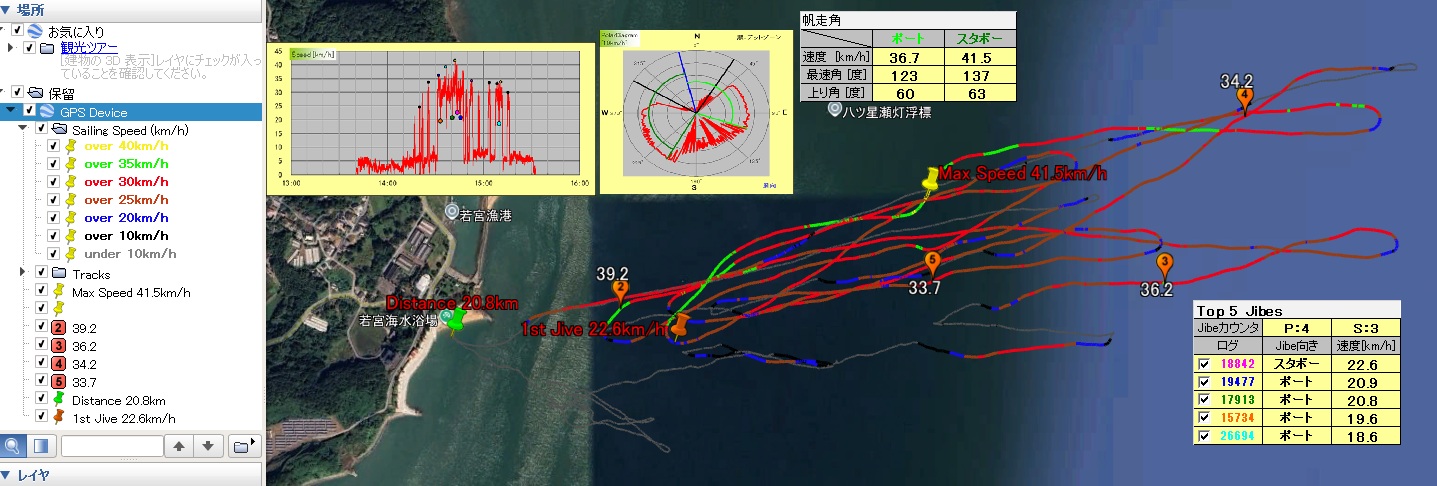Screen dimensions: 1437x486
Task: Open the add folder button menu
Action: [x=241, y=446]
